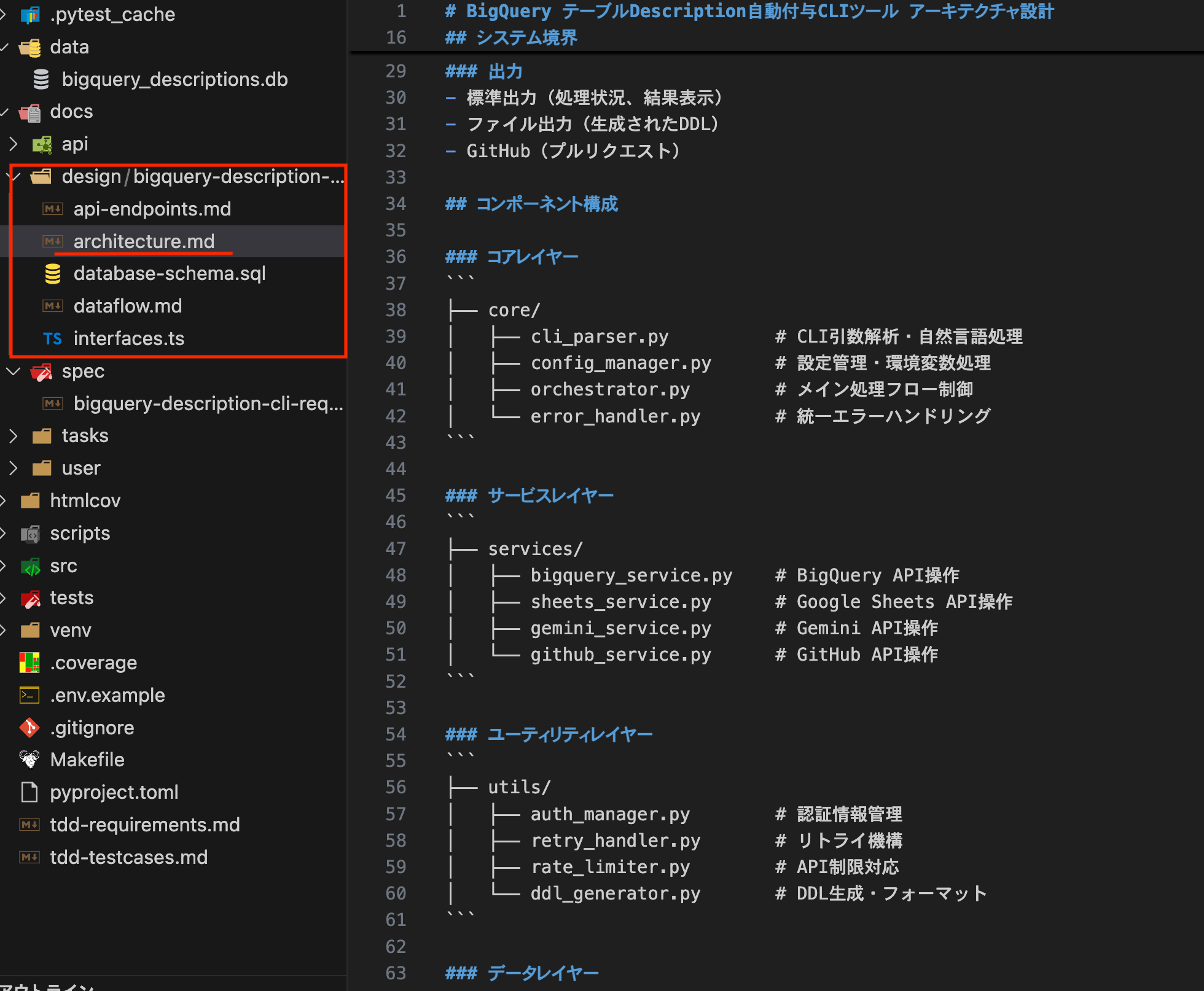The height and width of the screenshot is (991, 1204).
Task: Collapse the docs folder
Action: click(4, 112)
